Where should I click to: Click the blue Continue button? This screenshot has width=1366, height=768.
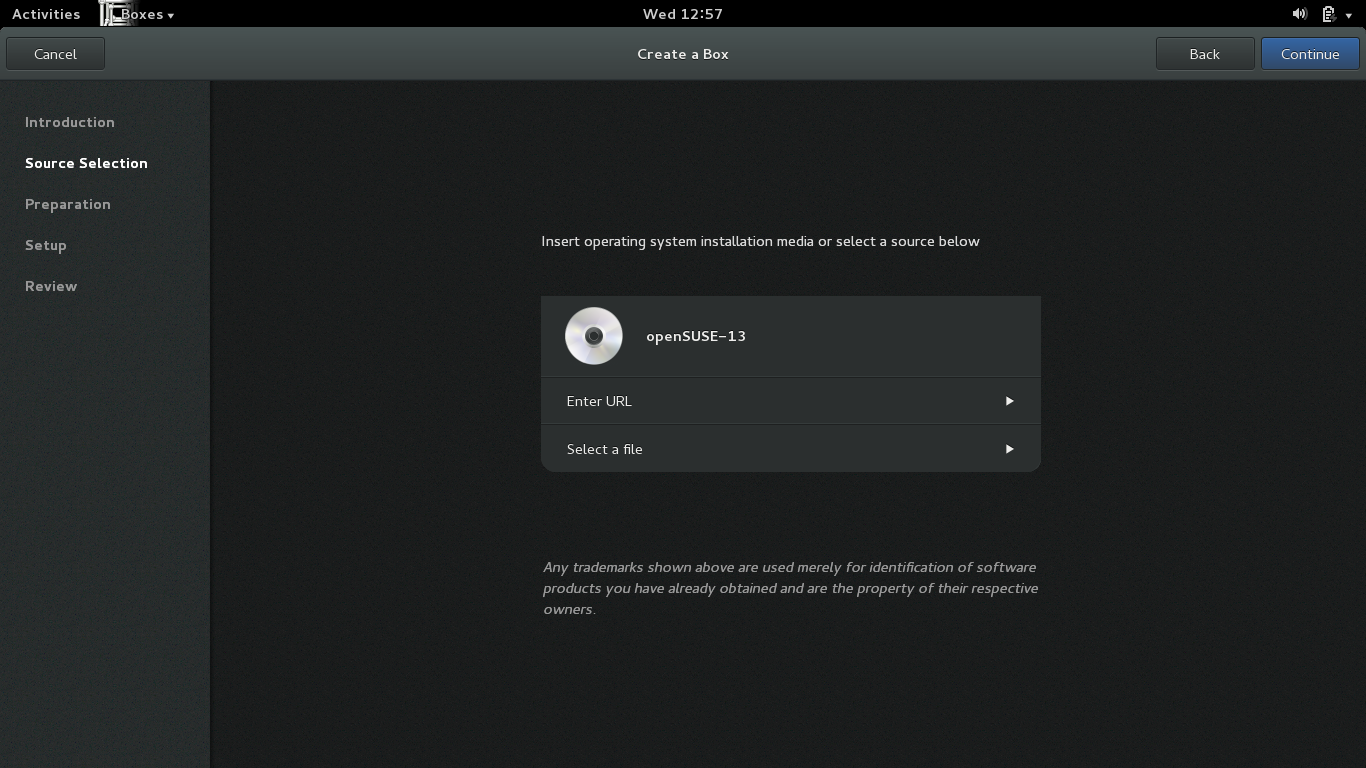pos(1309,54)
